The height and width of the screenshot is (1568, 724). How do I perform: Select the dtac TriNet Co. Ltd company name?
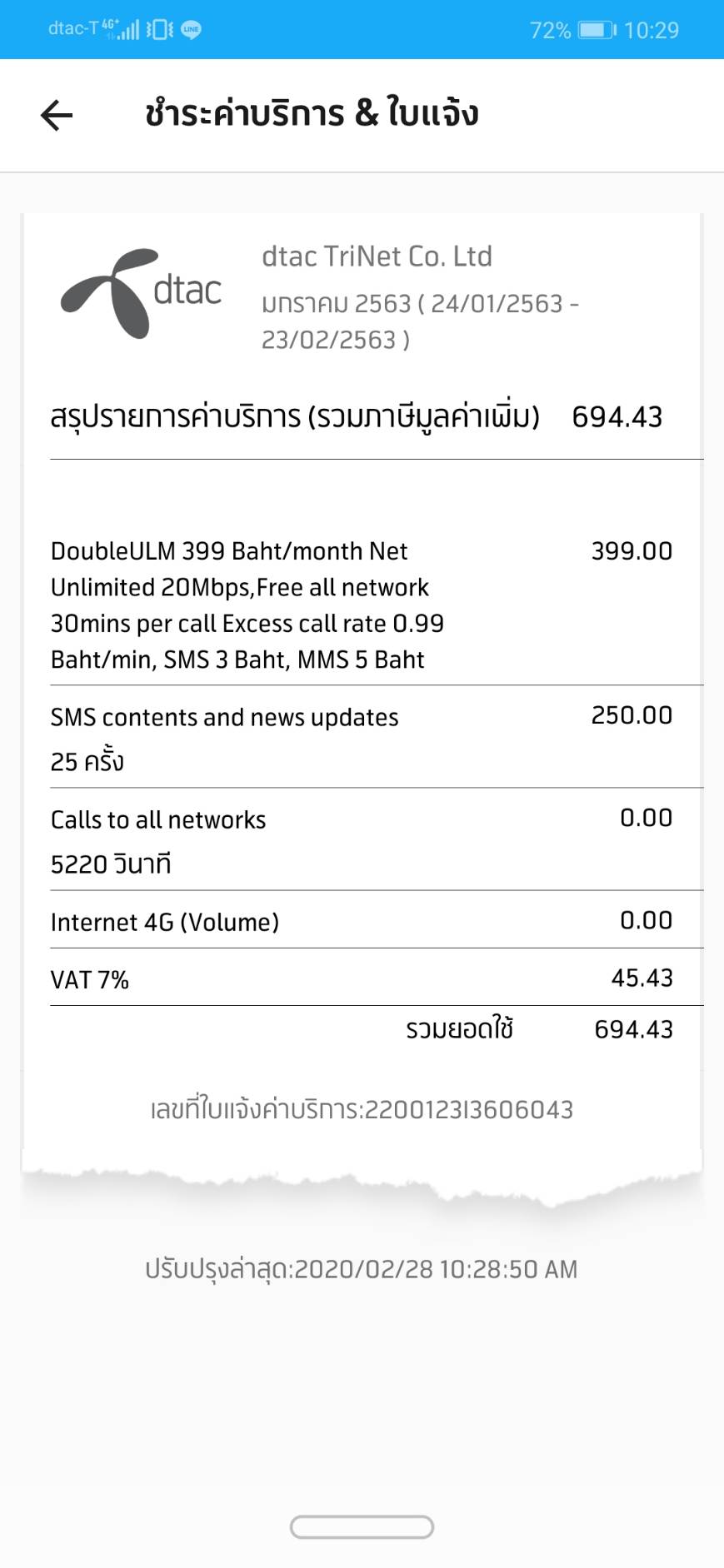click(377, 256)
